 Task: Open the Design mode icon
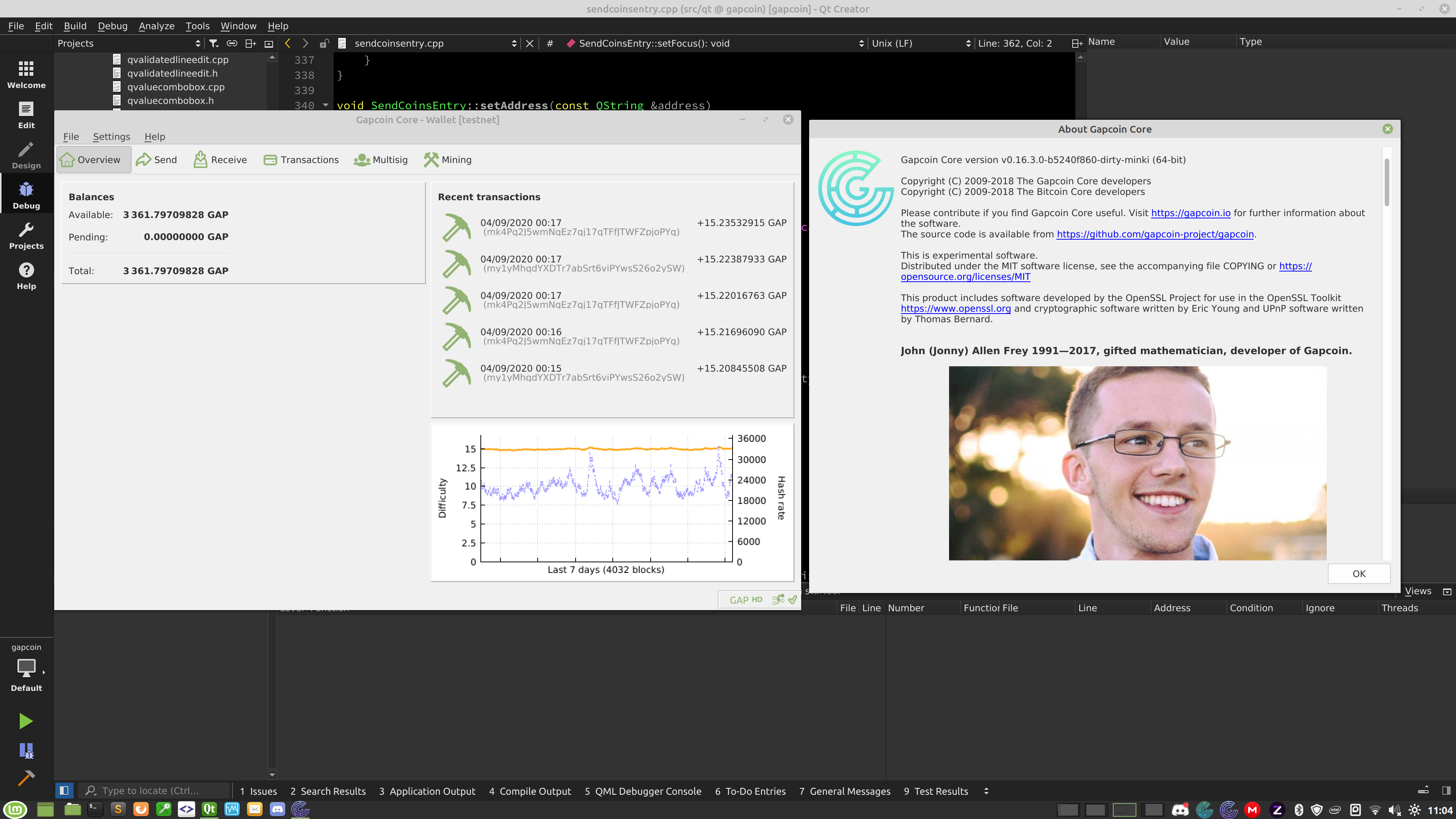point(26,155)
